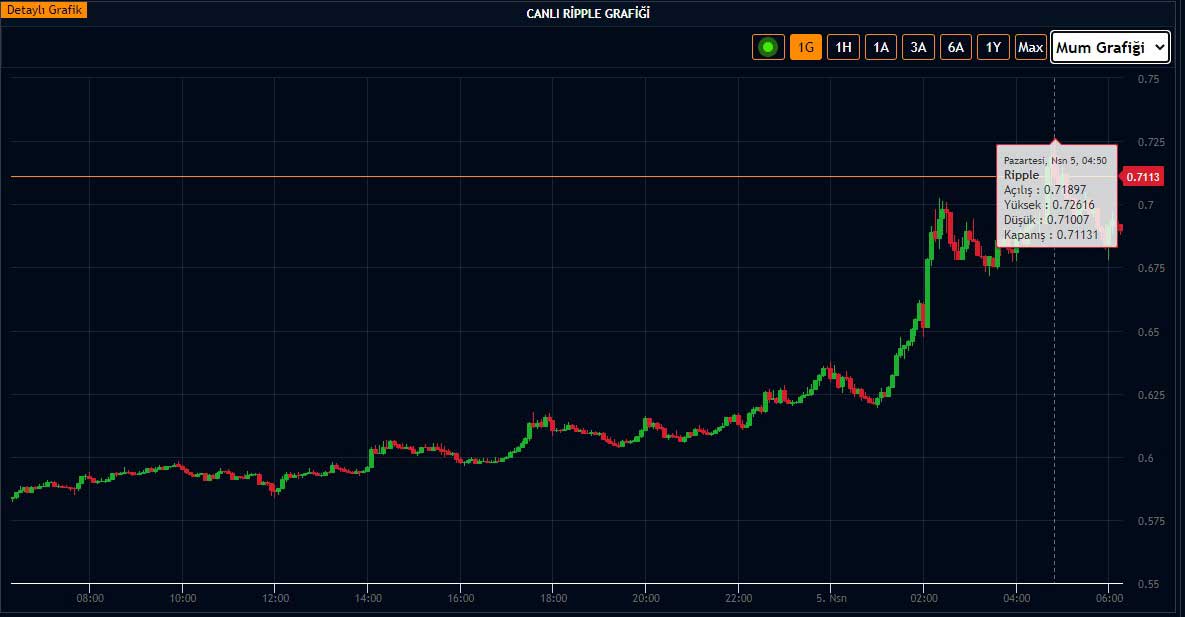
Task: Click the 0.6 price axis label
Action: [1146, 458]
